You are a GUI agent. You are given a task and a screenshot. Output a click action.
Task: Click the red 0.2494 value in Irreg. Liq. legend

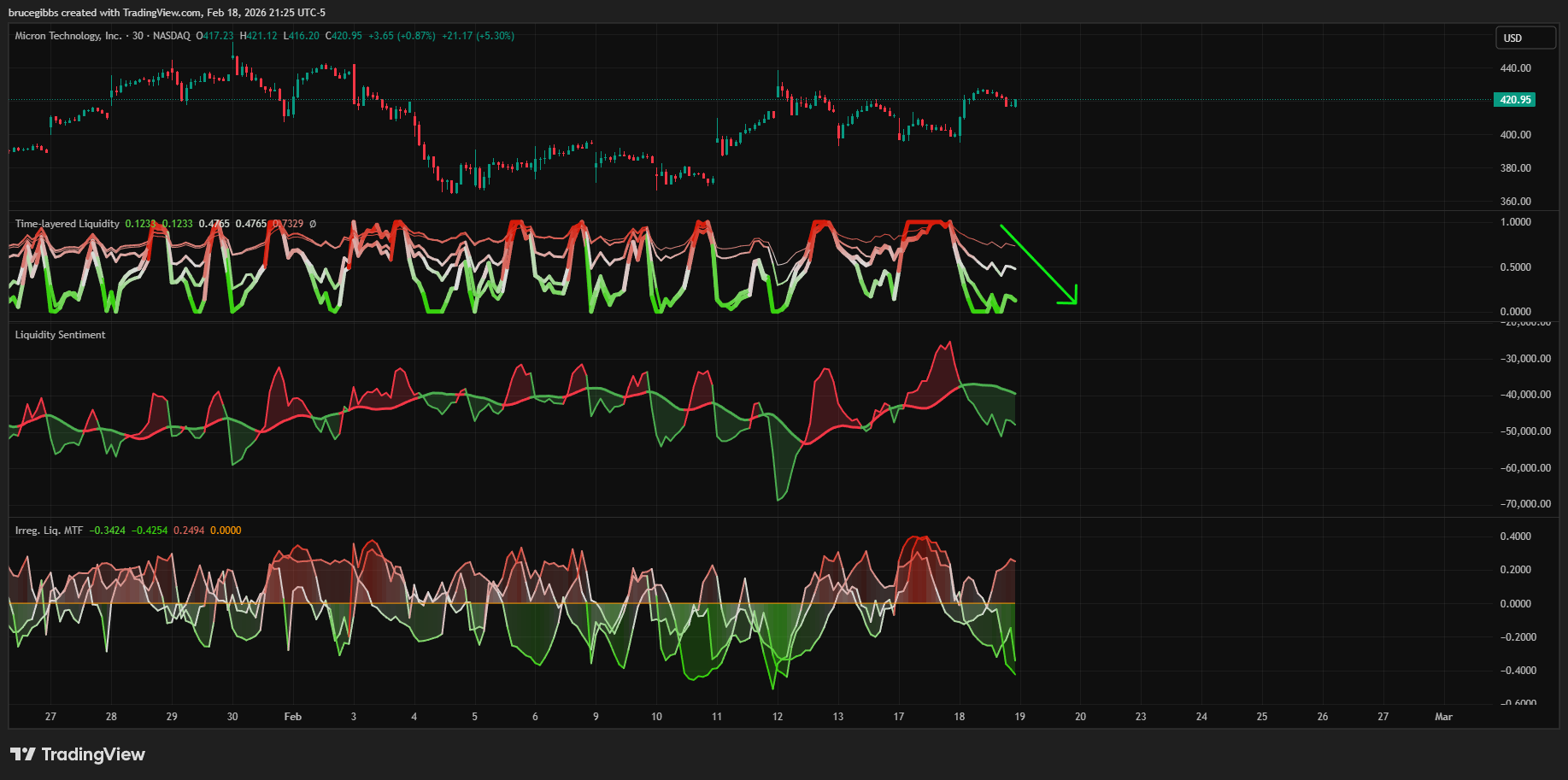(189, 531)
